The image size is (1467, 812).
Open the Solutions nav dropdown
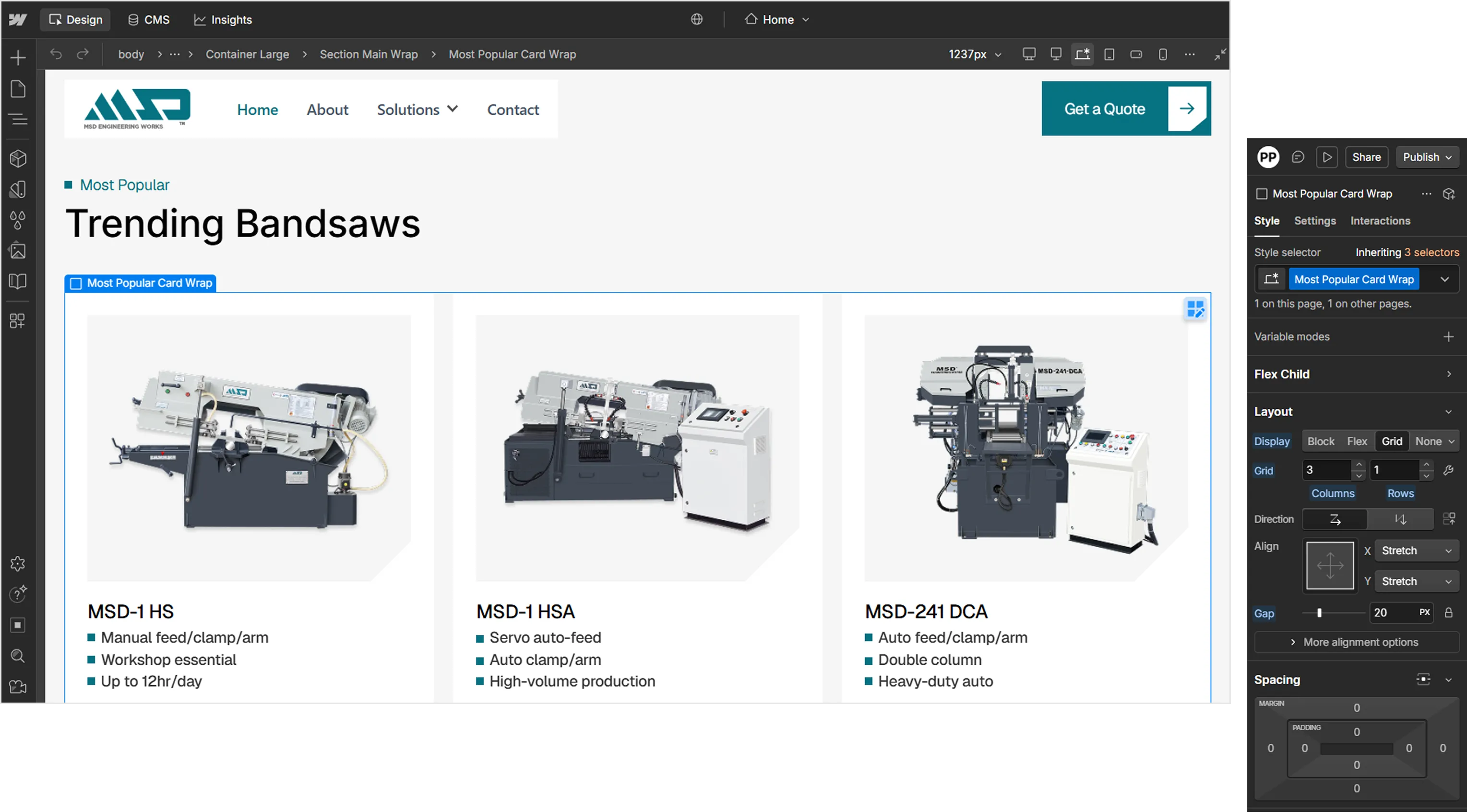click(417, 109)
